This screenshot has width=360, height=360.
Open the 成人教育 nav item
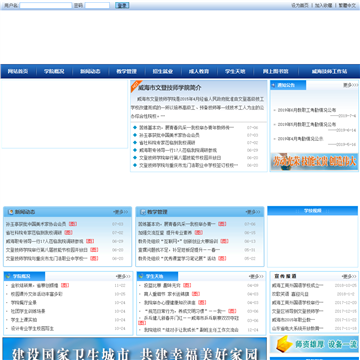point(199,71)
